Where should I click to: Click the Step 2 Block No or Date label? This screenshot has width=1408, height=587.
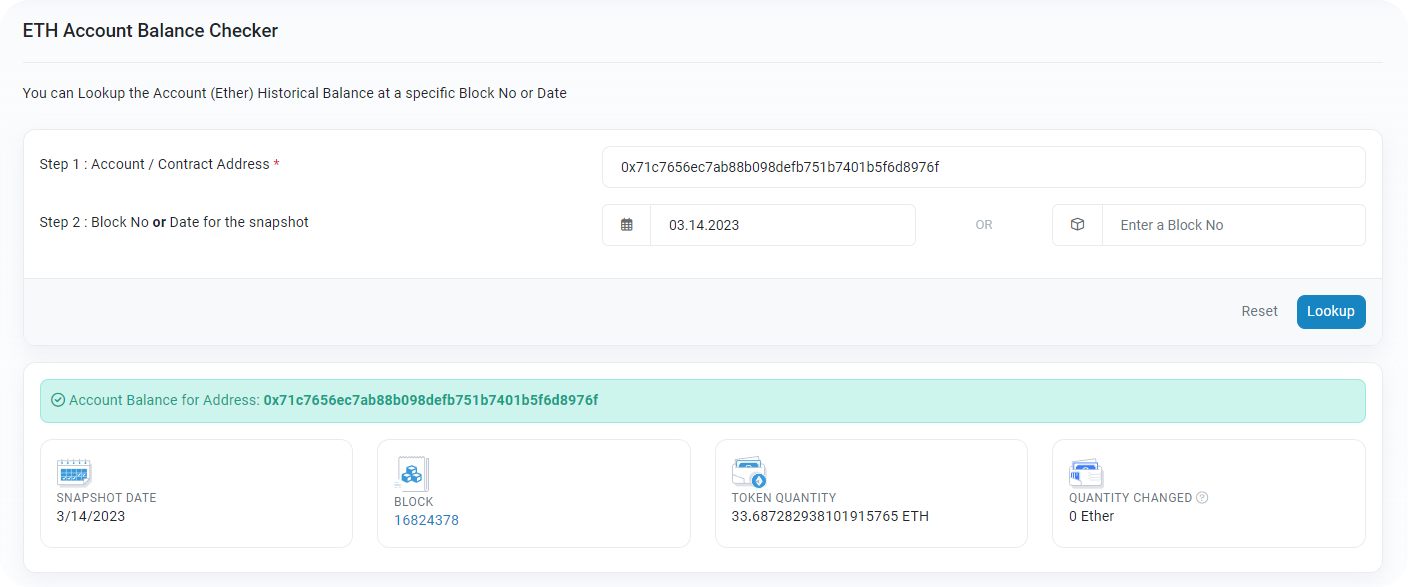click(x=174, y=222)
